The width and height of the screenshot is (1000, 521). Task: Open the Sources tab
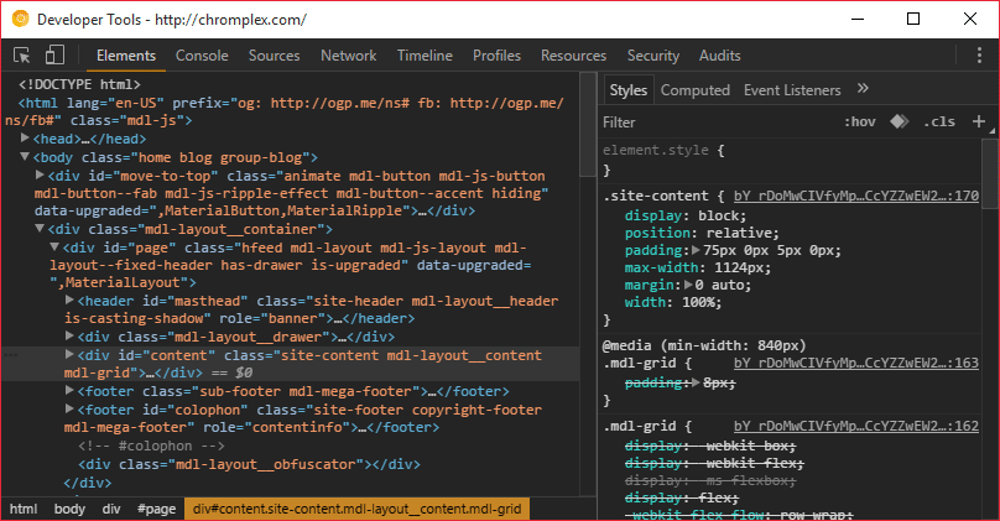tap(274, 55)
